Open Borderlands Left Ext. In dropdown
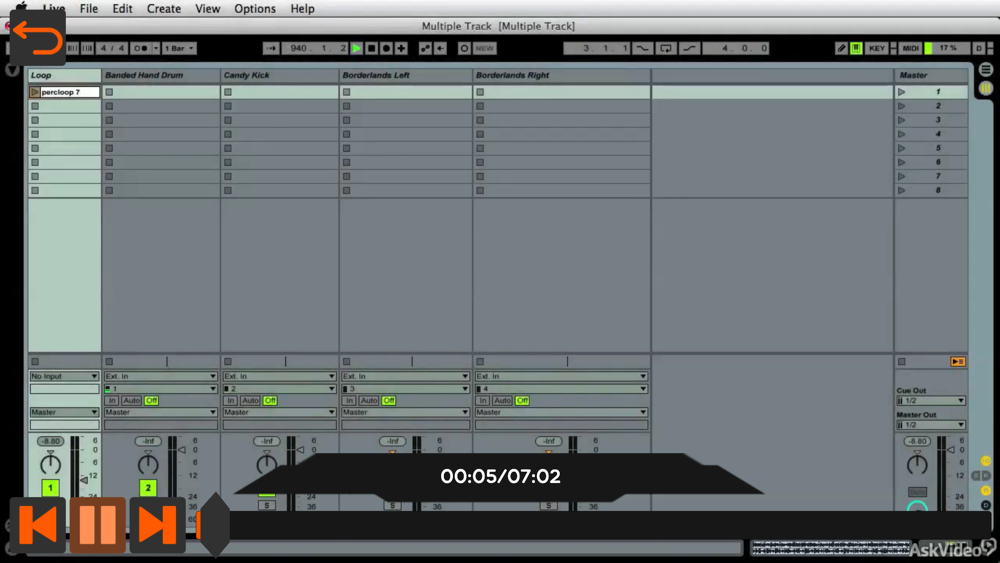 [x=406, y=376]
